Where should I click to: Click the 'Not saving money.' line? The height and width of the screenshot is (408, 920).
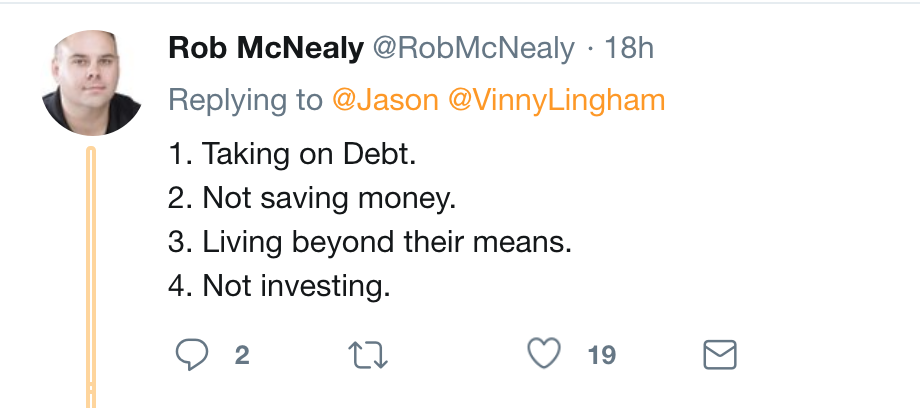tap(311, 198)
